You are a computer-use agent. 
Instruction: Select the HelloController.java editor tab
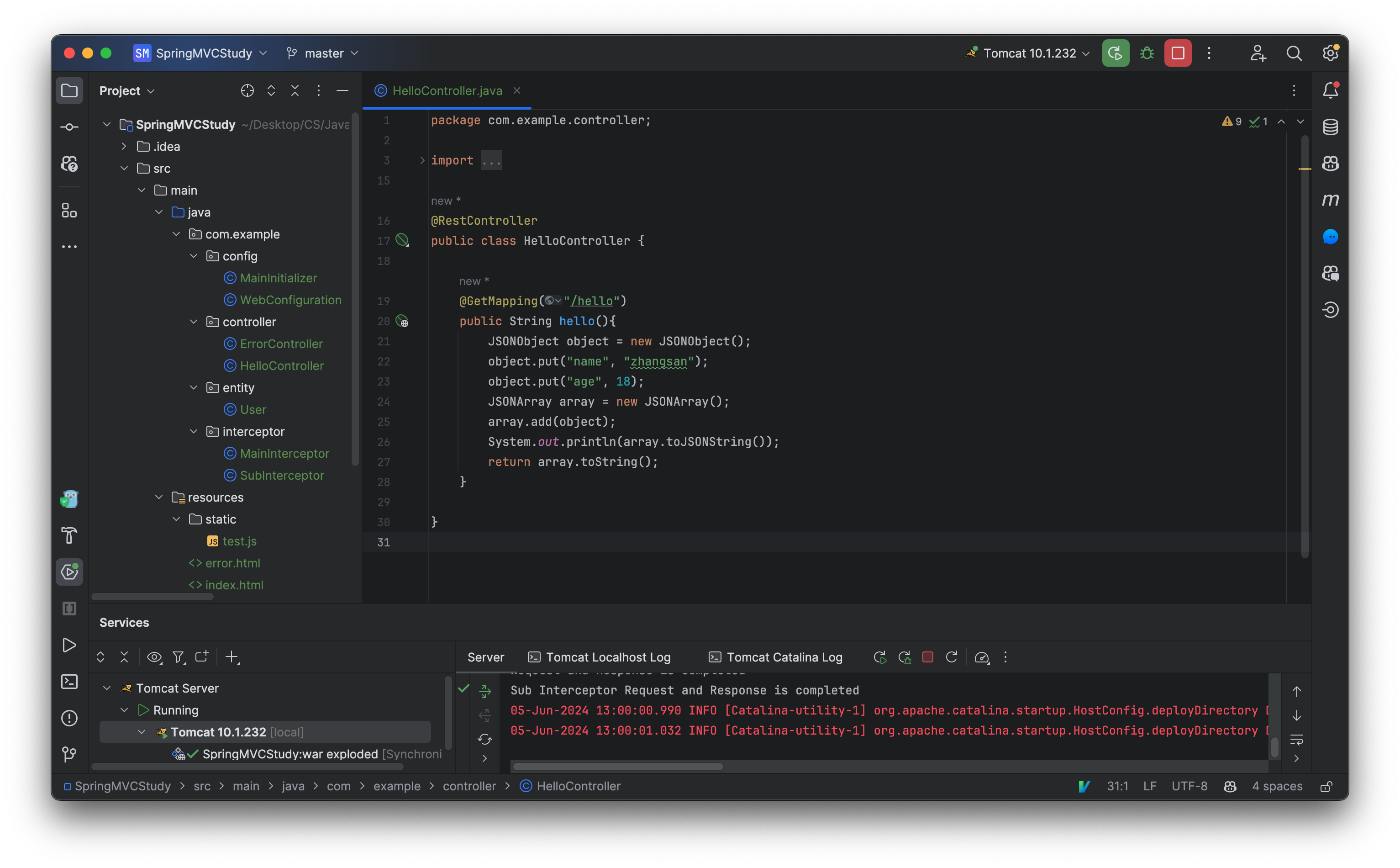tap(447, 91)
